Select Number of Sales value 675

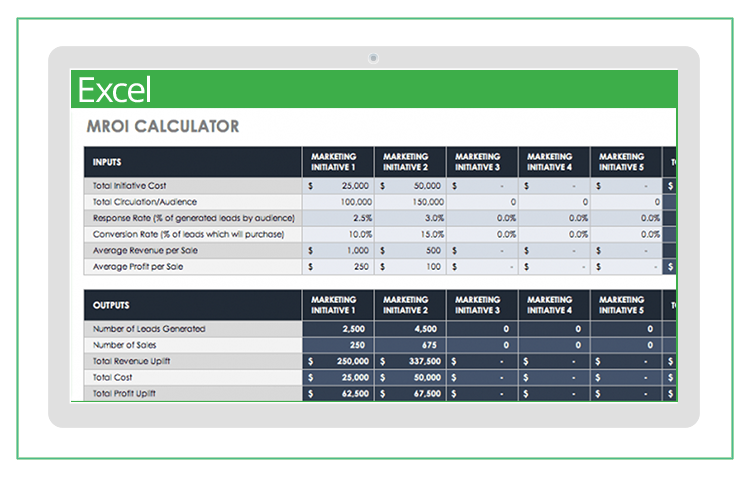tap(410, 345)
